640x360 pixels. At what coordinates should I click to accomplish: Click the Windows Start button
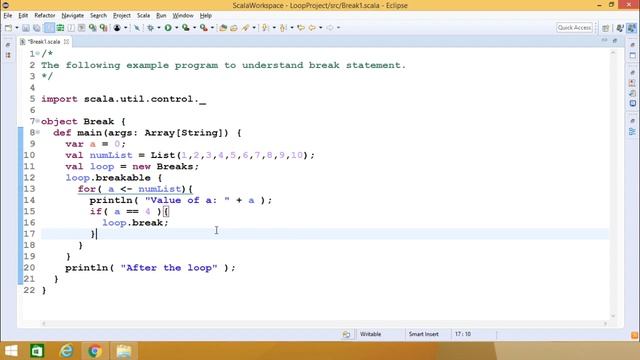[x=11, y=351]
